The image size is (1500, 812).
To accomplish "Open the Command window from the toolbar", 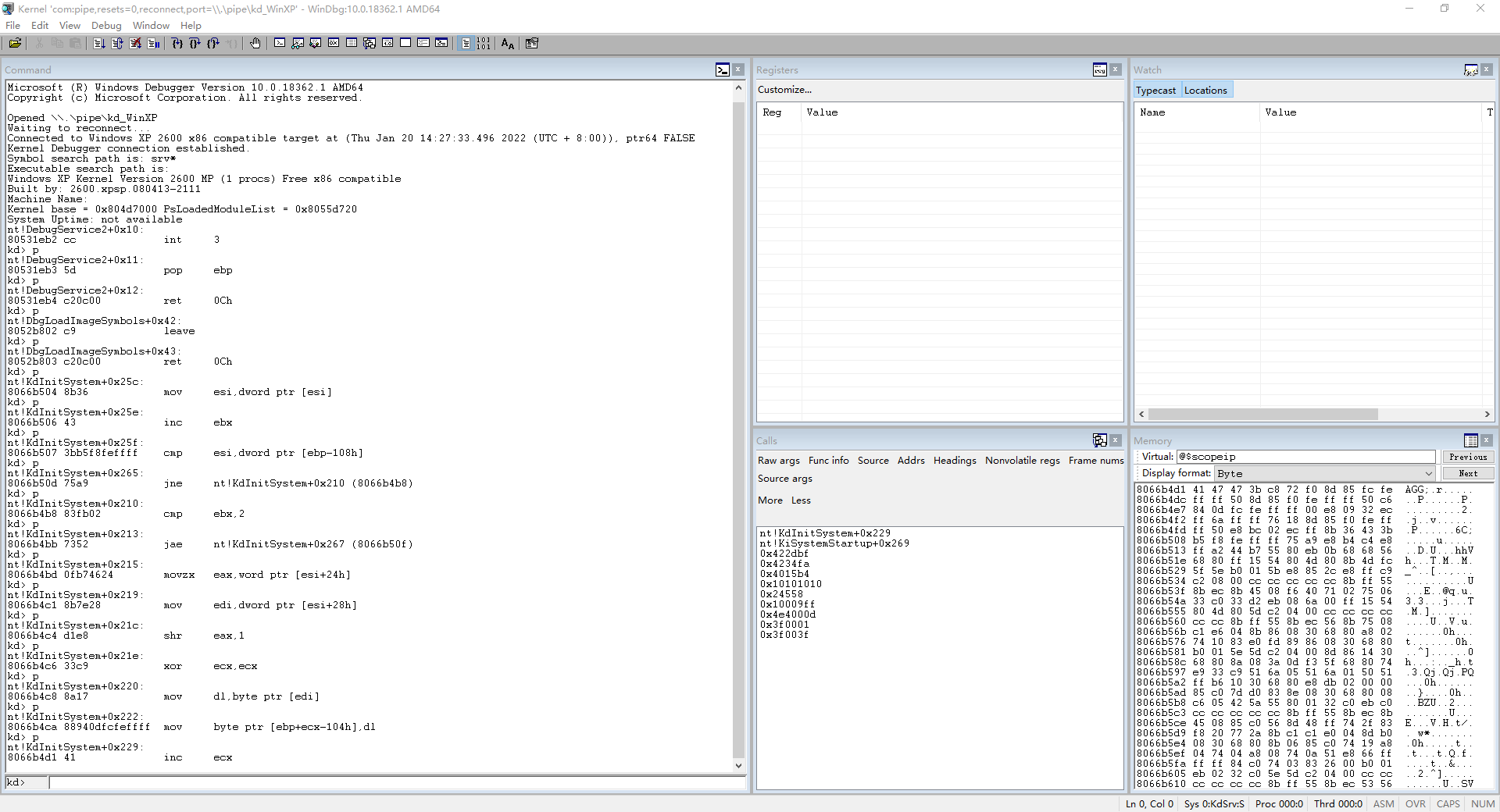I will coord(280,44).
